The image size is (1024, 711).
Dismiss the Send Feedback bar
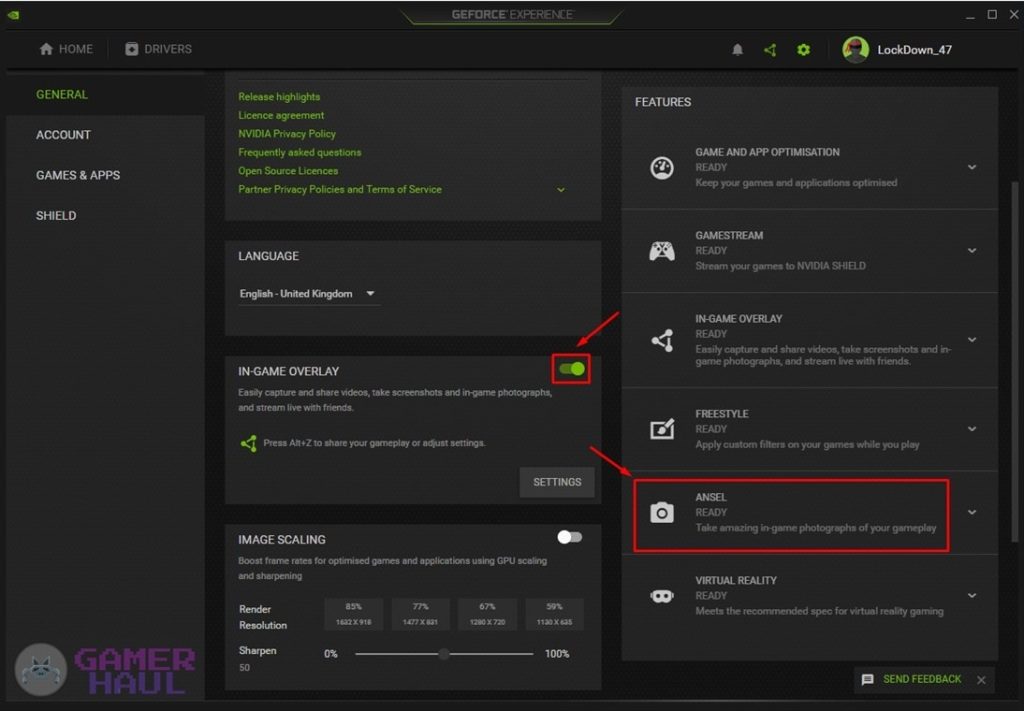pyautogui.click(x=981, y=680)
